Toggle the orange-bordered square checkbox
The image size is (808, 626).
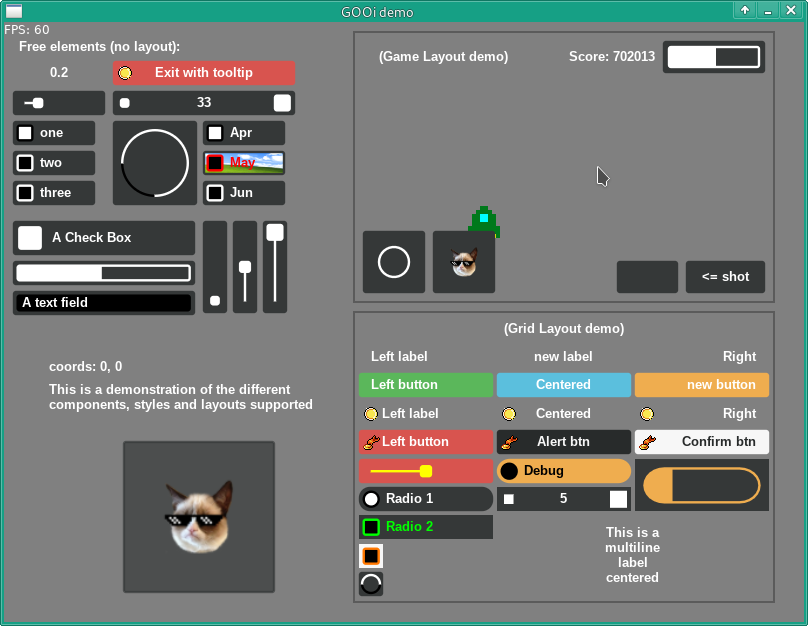point(371,556)
